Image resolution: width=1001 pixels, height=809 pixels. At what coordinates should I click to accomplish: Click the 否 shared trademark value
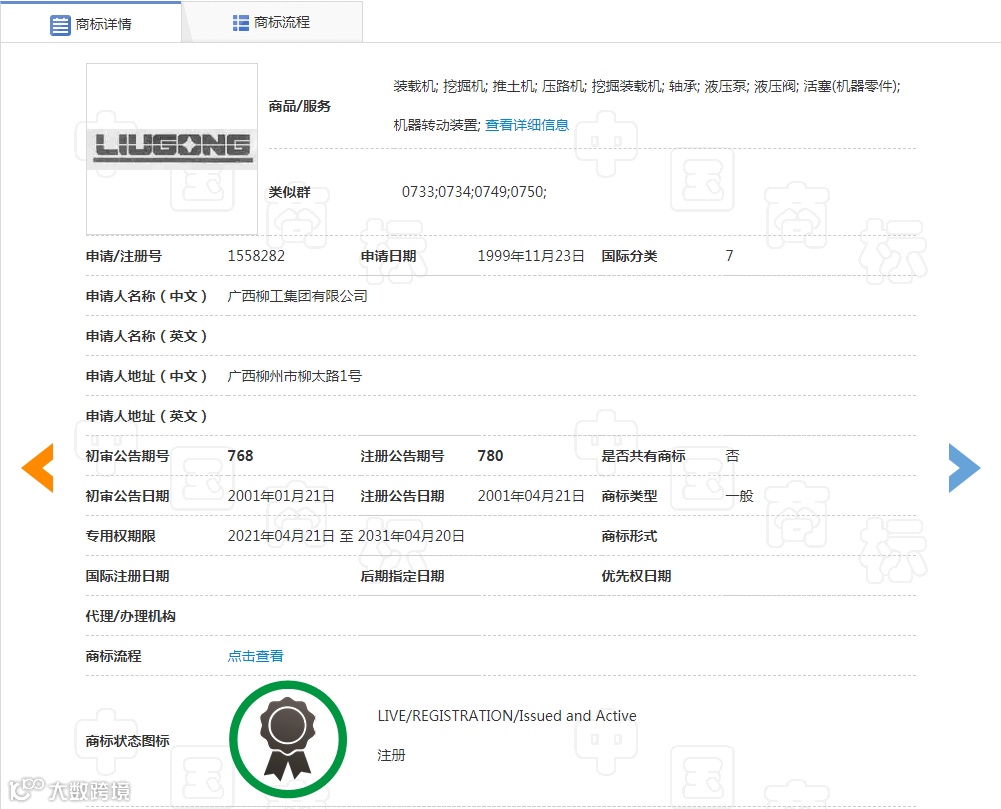point(732,456)
